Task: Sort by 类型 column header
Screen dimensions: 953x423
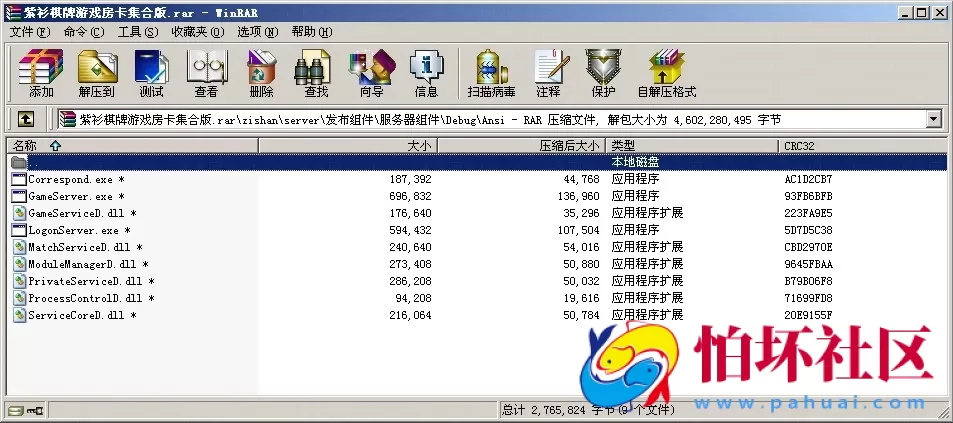Action: click(x=692, y=146)
